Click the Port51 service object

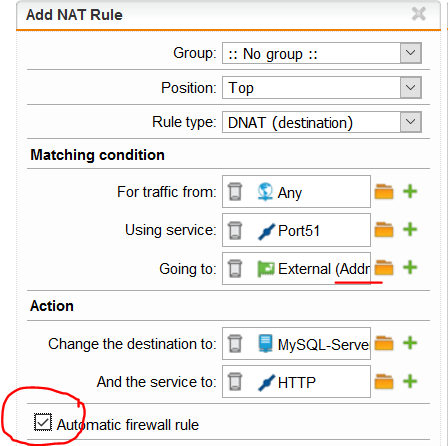point(289,231)
